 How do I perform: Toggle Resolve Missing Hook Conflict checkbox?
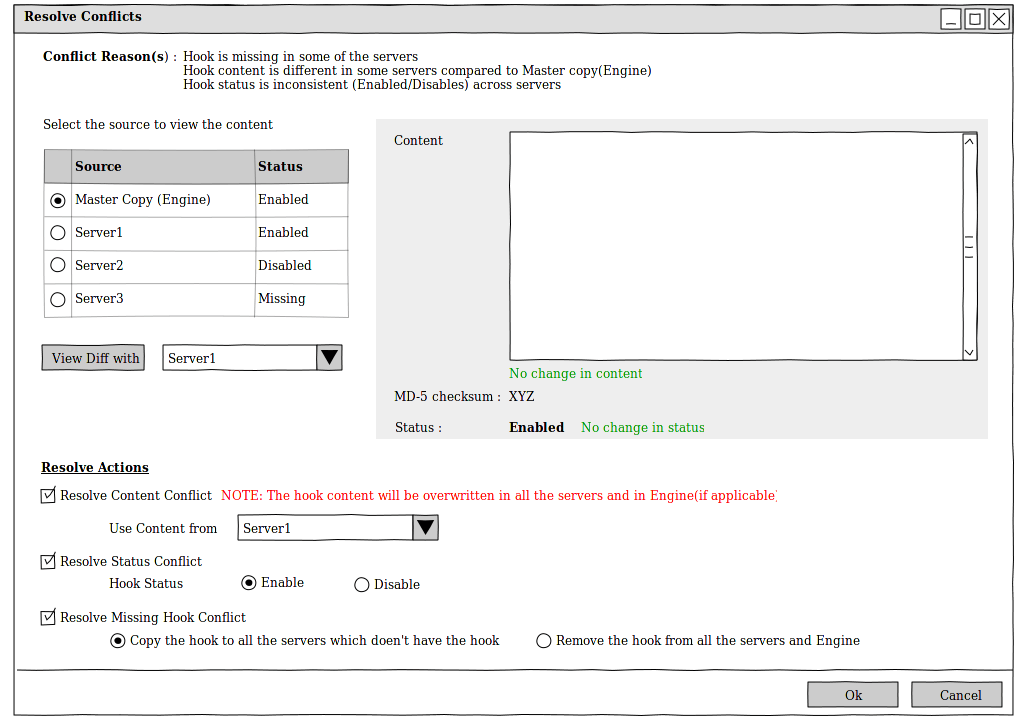click(x=48, y=617)
